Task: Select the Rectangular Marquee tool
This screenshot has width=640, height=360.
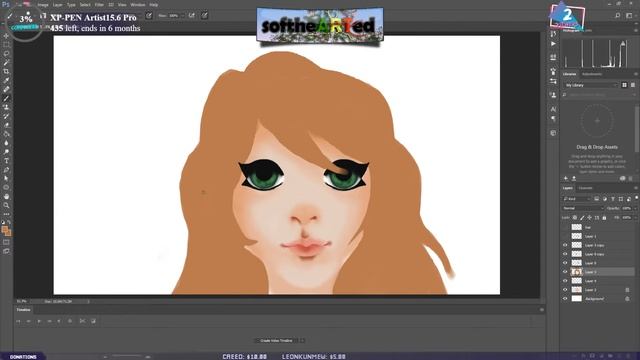Action: (6, 45)
